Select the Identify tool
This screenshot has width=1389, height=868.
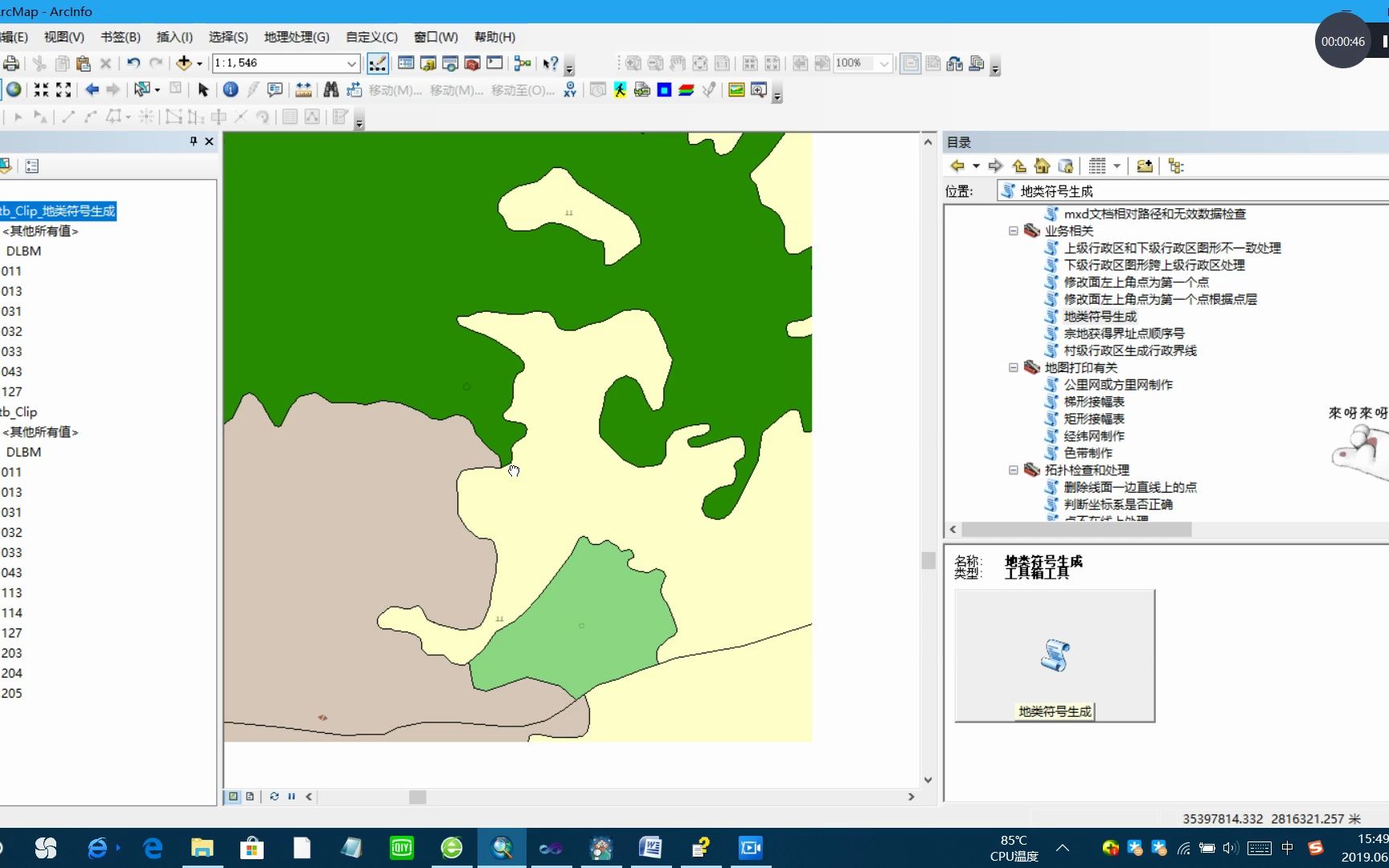(x=231, y=89)
